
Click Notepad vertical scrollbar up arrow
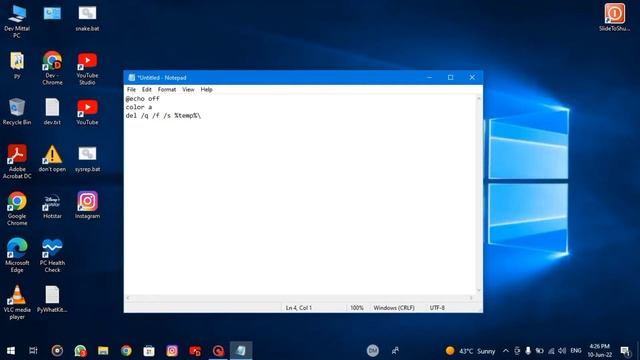tap(479, 99)
